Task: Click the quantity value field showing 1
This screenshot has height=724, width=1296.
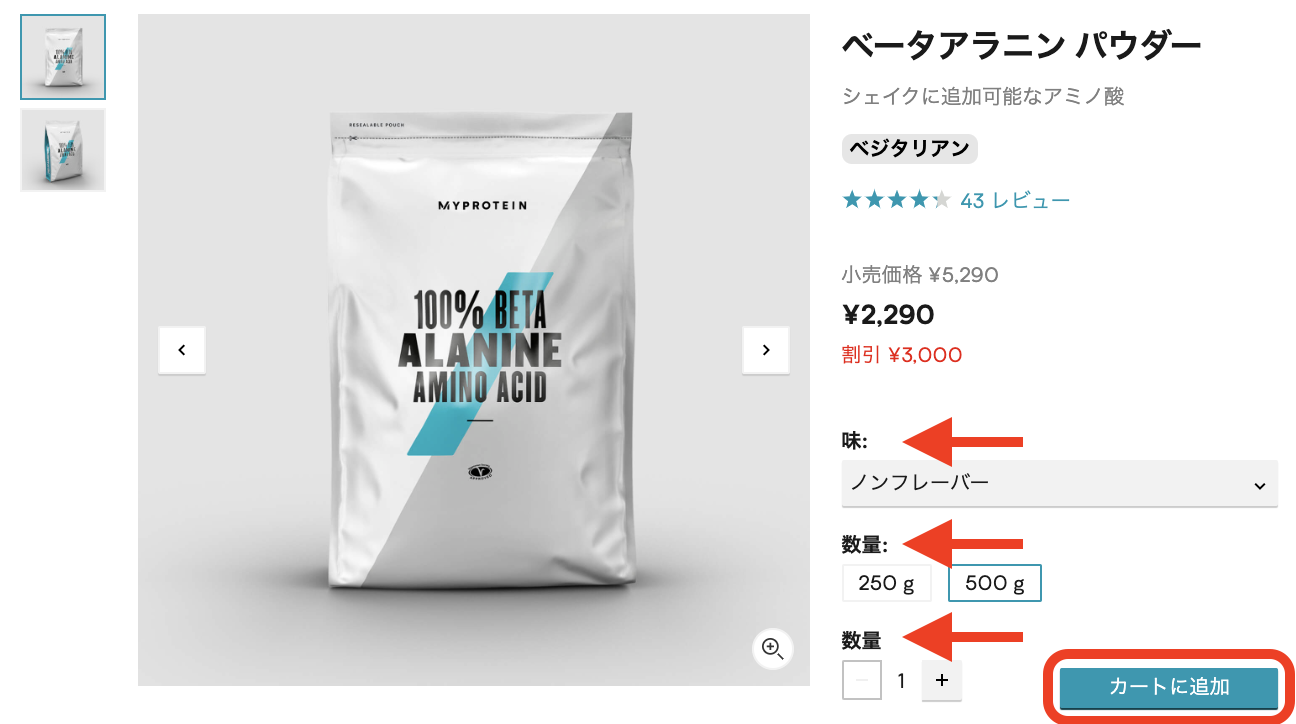Action: pos(901,681)
